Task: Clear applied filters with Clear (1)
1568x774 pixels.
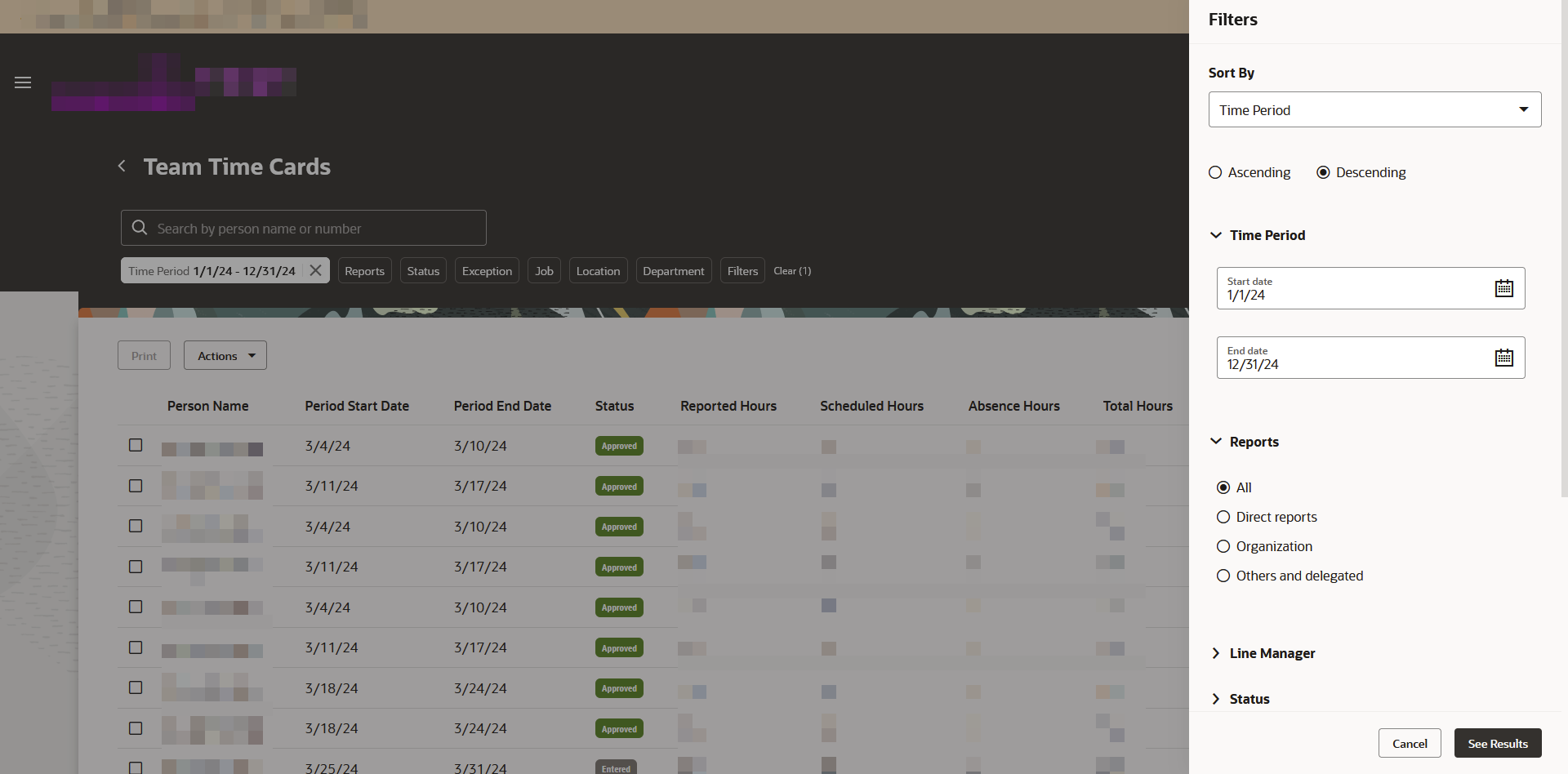Action: [x=791, y=270]
